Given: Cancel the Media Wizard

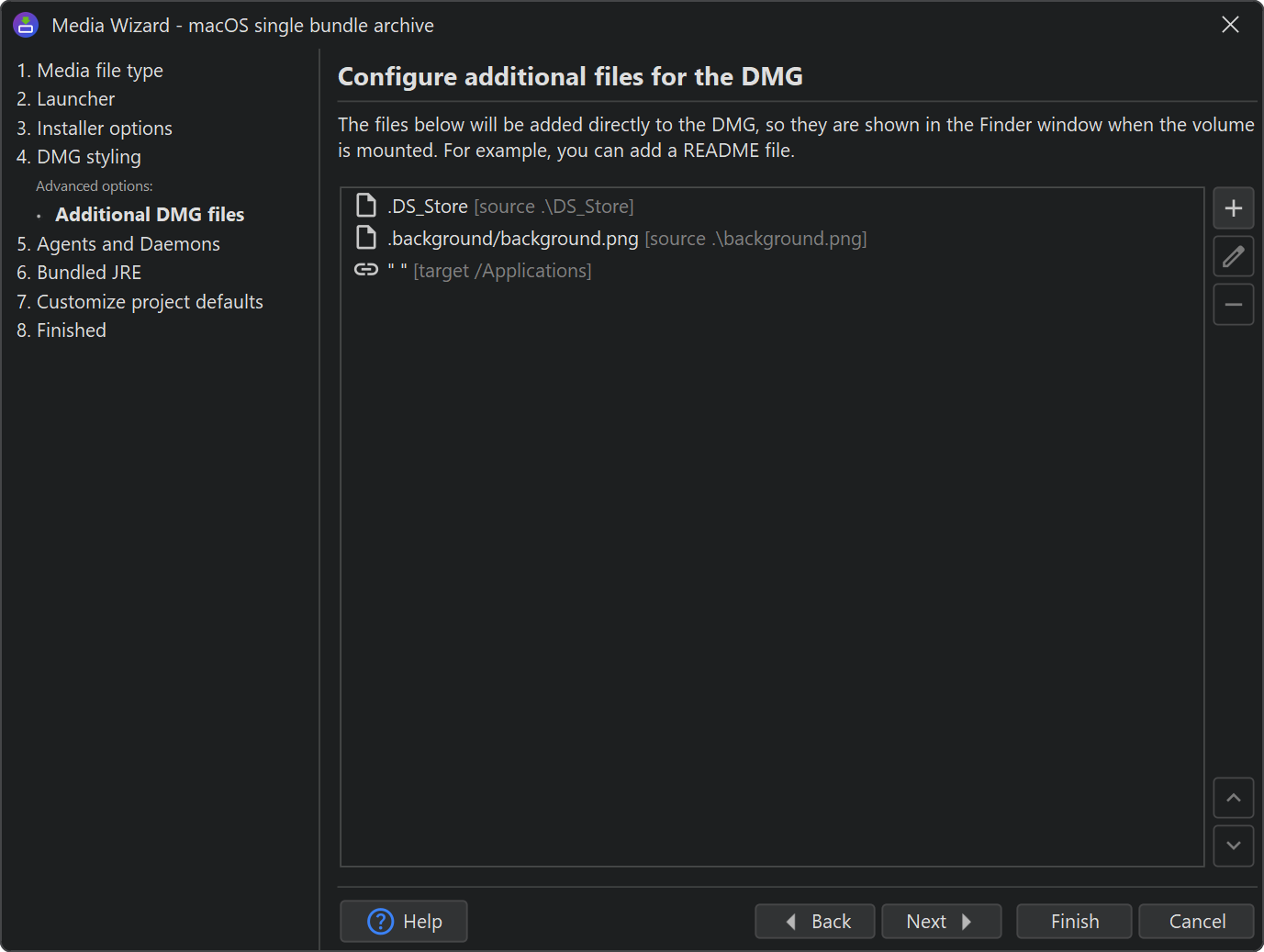Looking at the screenshot, I should [1196, 921].
